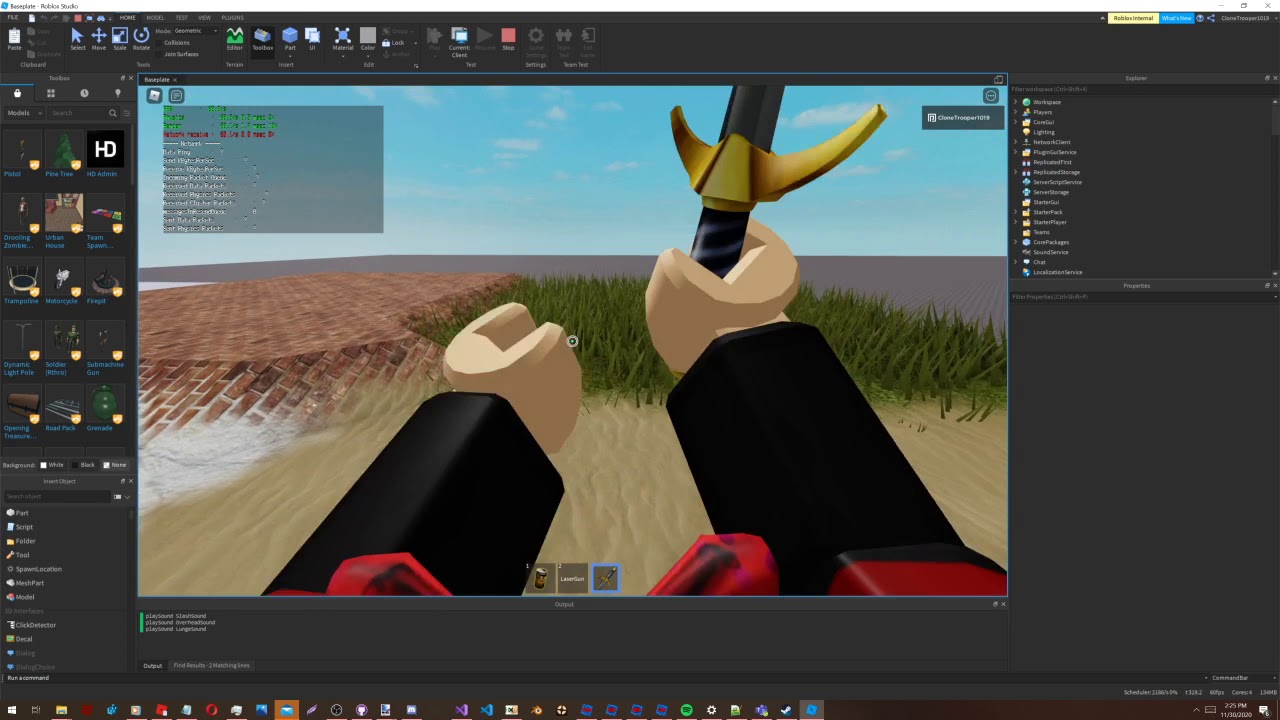Open the Color swatch in Edit
Image resolution: width=1280 pixels, height=720 pixels.
367,36
